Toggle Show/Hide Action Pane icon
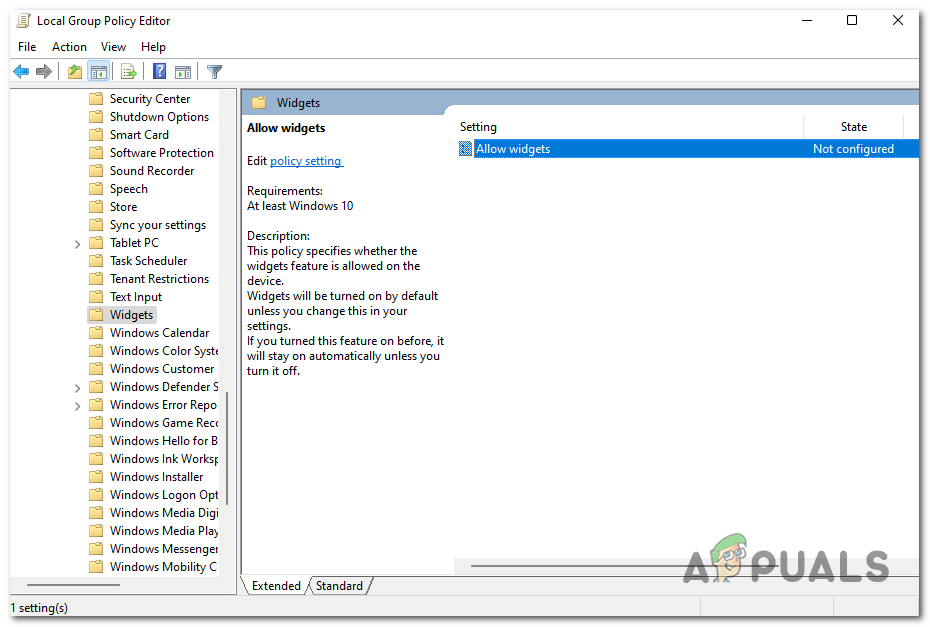Screen dimensions: 930x627 (x=183, y=72)
